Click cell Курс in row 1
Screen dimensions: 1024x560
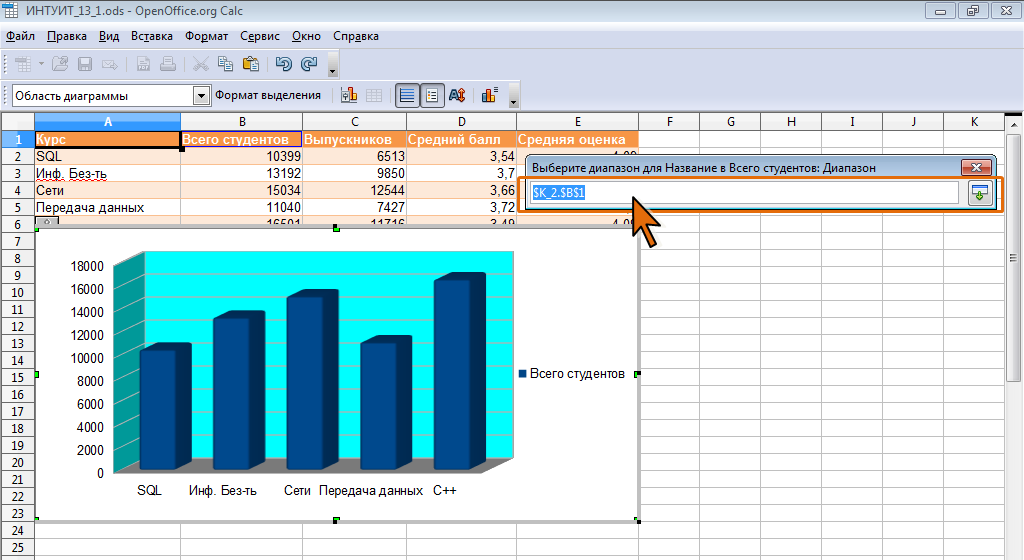107,139
